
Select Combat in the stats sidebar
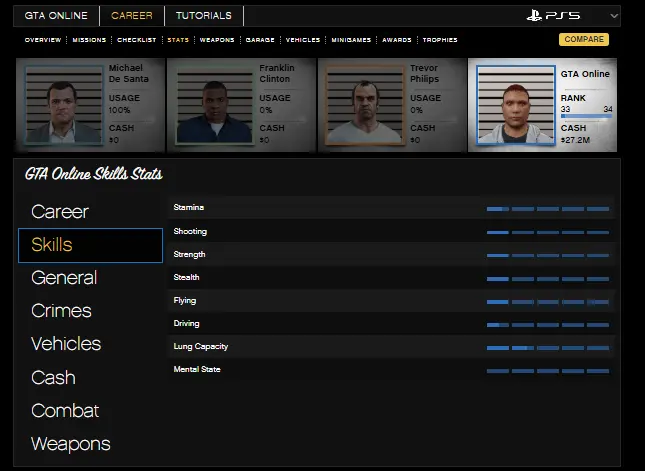(x=65, y=411)
